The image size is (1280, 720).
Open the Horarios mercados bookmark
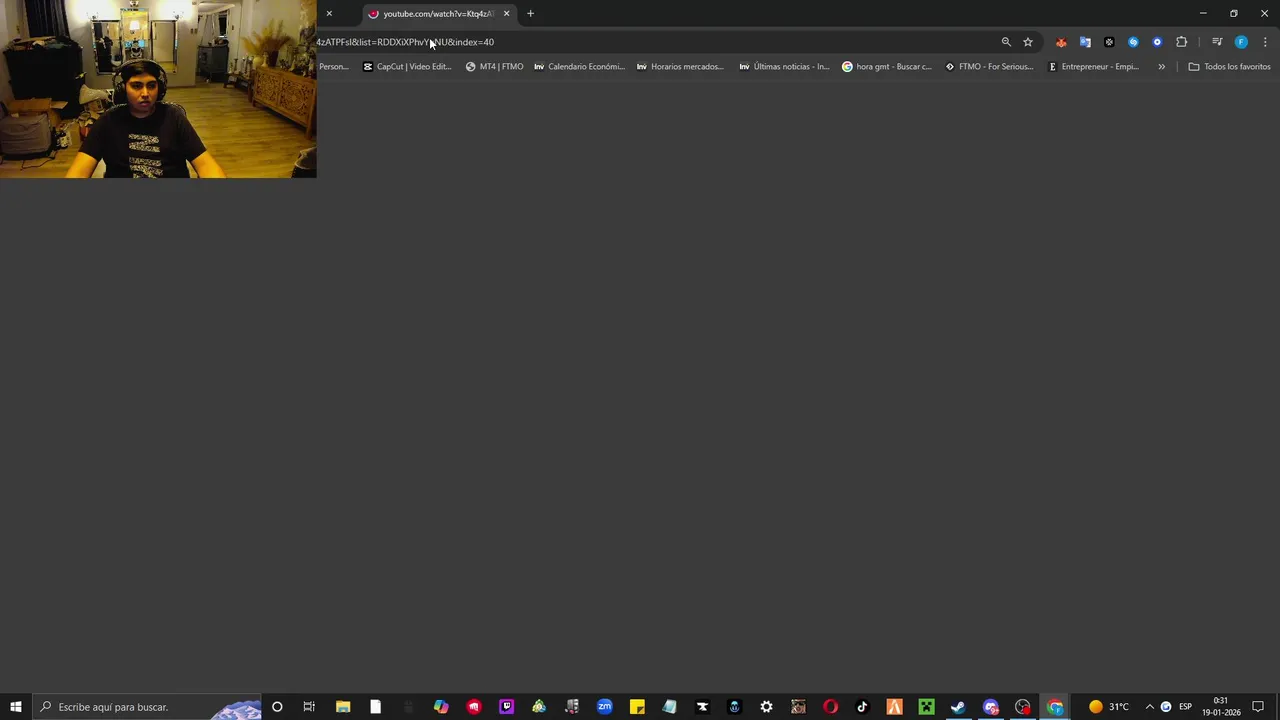pyautogui.click(x=680, y=67)
